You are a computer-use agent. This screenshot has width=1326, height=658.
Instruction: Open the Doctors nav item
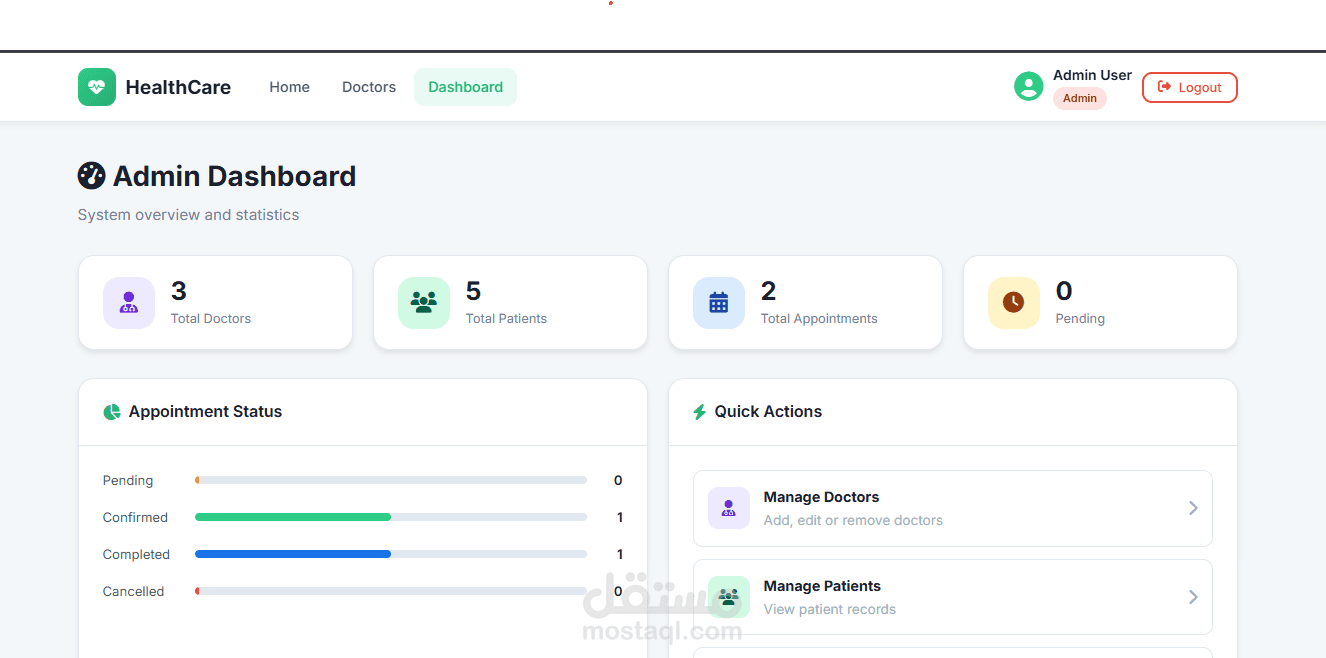(x=369, y=87)
